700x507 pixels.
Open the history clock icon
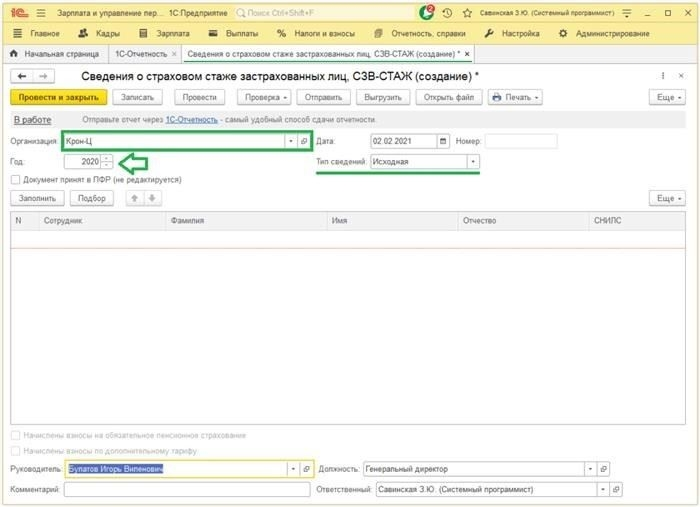(447, 13)
